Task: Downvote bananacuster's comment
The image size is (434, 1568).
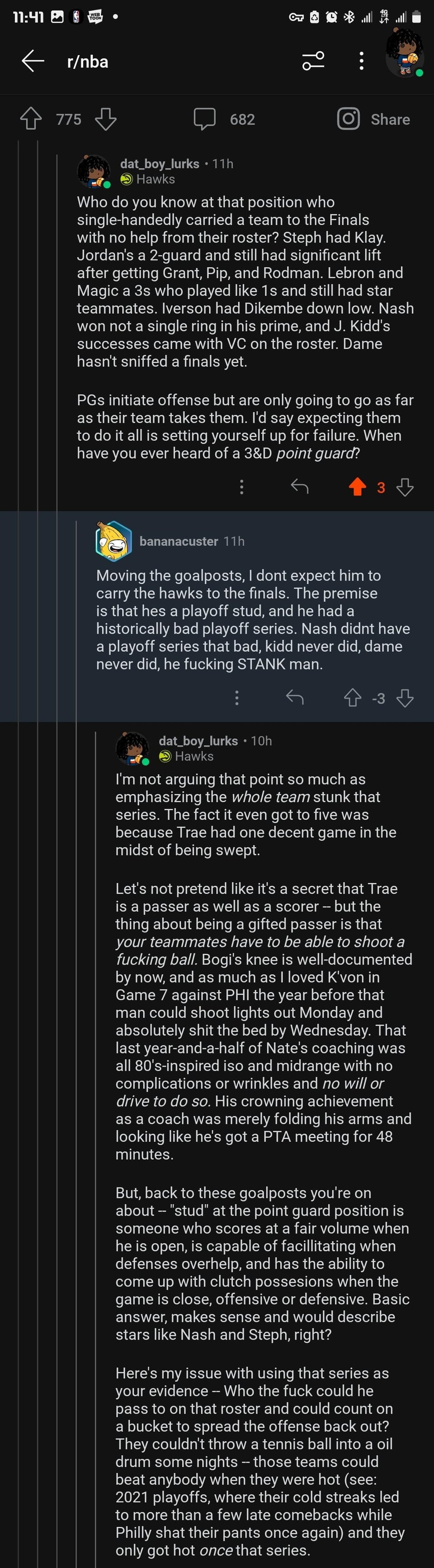Action: coord(405,698)
